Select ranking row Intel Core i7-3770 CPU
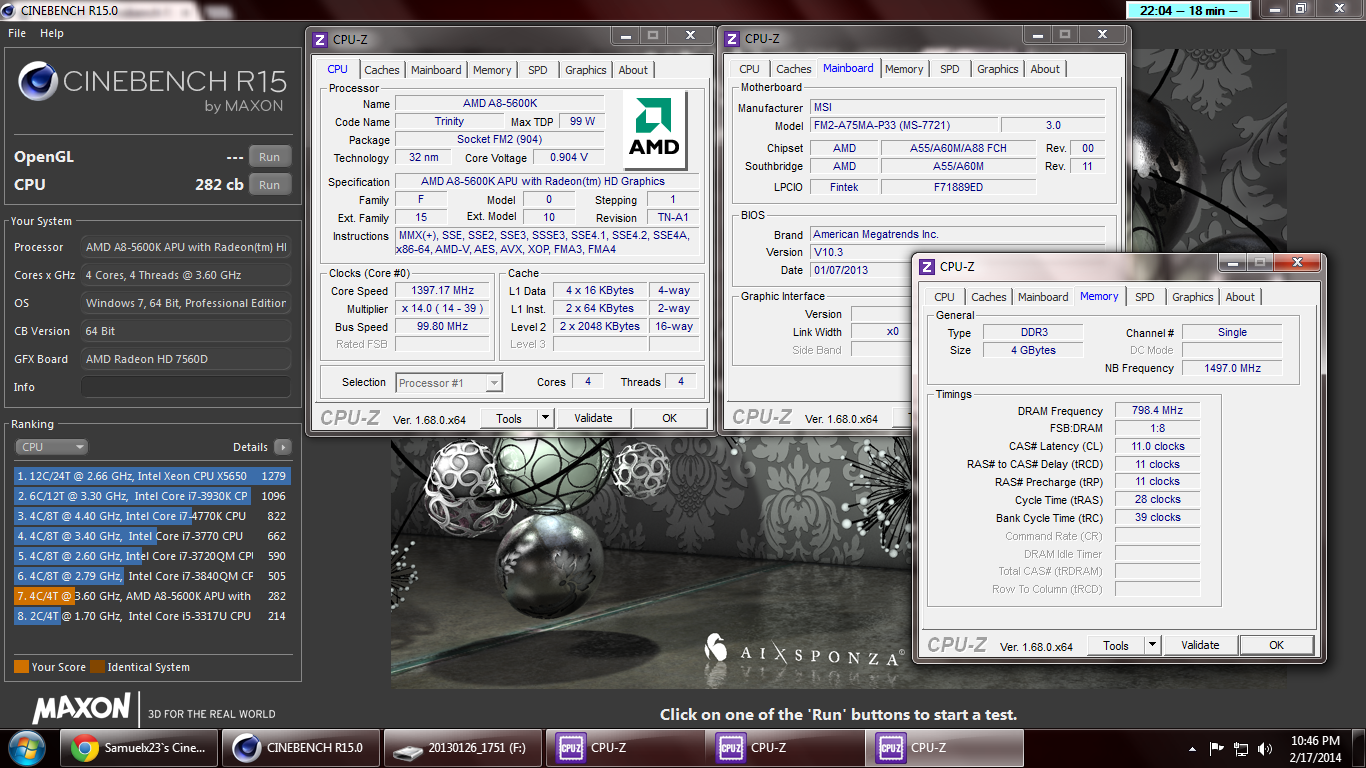Image resolution: width=1366 pixels, height=768 pixels. pos(151,536)
